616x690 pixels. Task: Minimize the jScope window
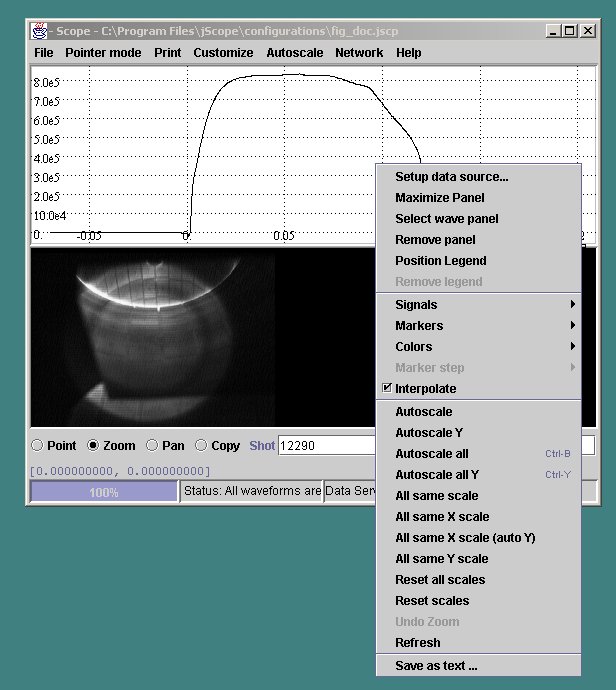552,31
